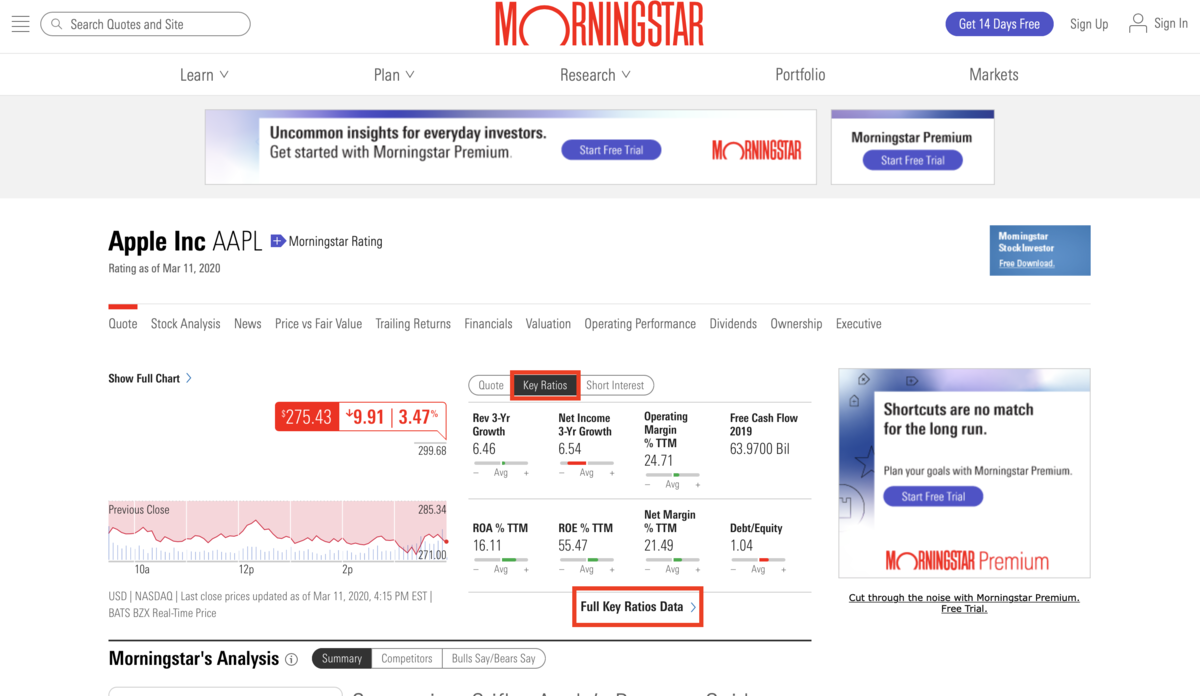Open the Dividends tab
1200x696 pixels.
click(x=733, y=324)
